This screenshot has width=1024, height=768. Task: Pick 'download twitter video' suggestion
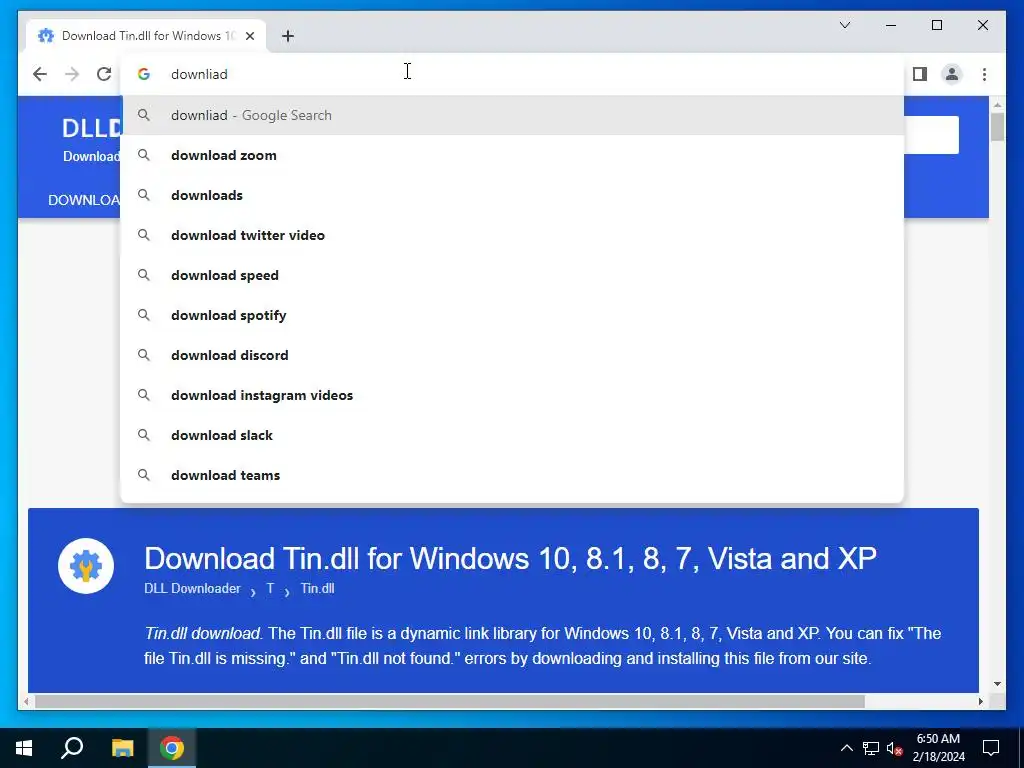(x=513, y=235)
